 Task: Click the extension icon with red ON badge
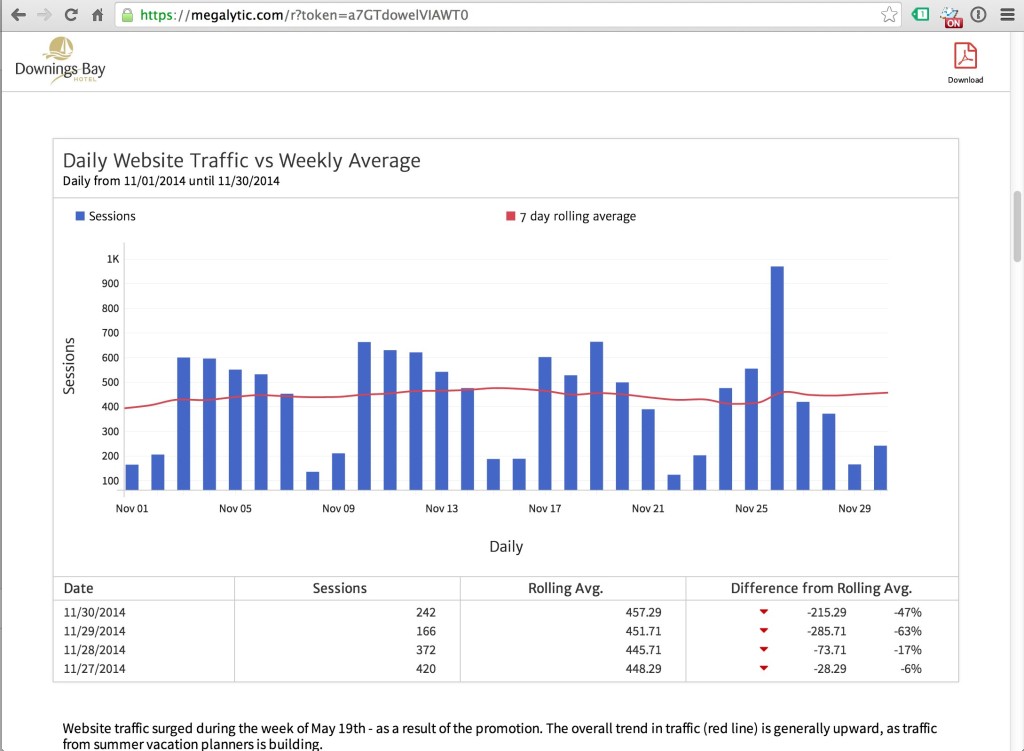(x=951, y=16)
